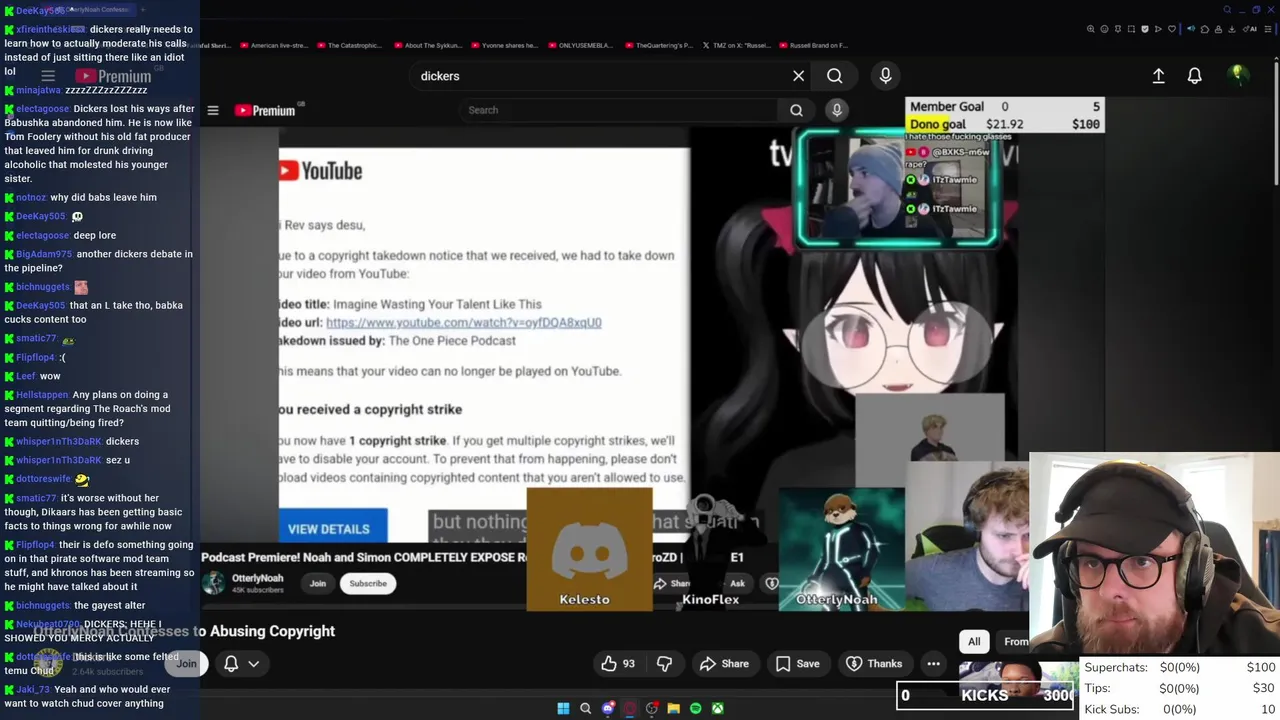Open more actions three-dot menu

(933, 663)
